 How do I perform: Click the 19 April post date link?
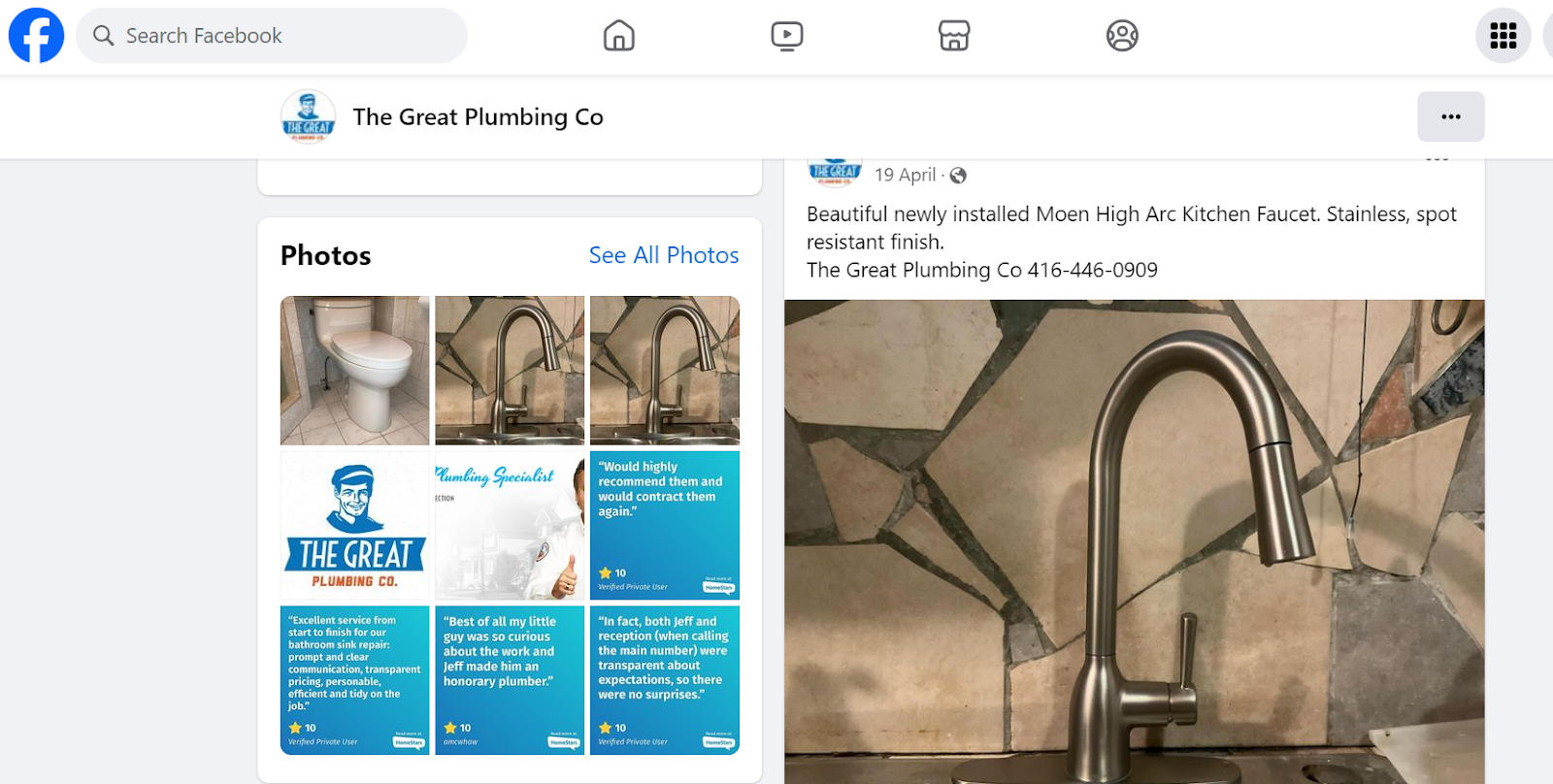tap(906, 175)
